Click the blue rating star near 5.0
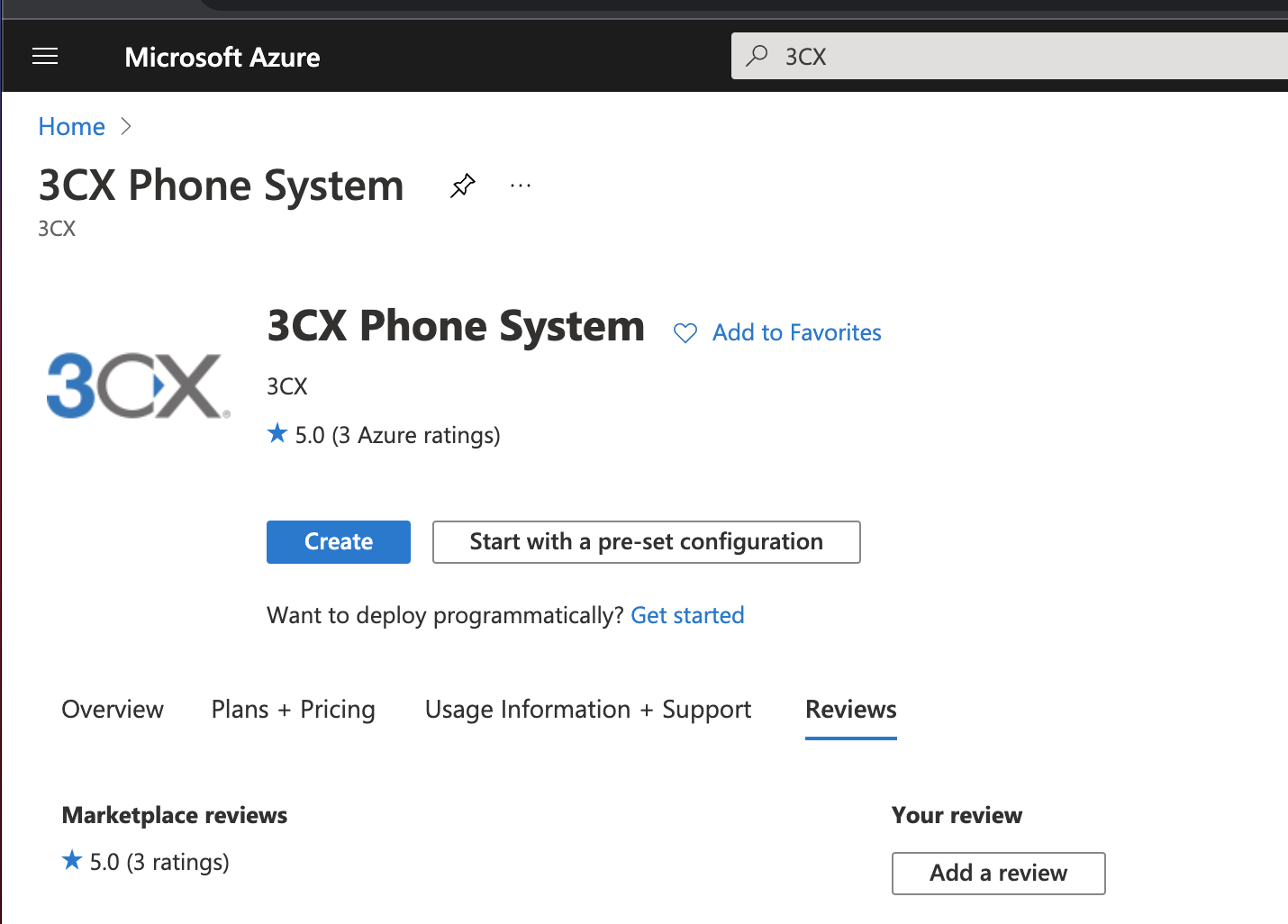1288x924 pixels. 277,434
